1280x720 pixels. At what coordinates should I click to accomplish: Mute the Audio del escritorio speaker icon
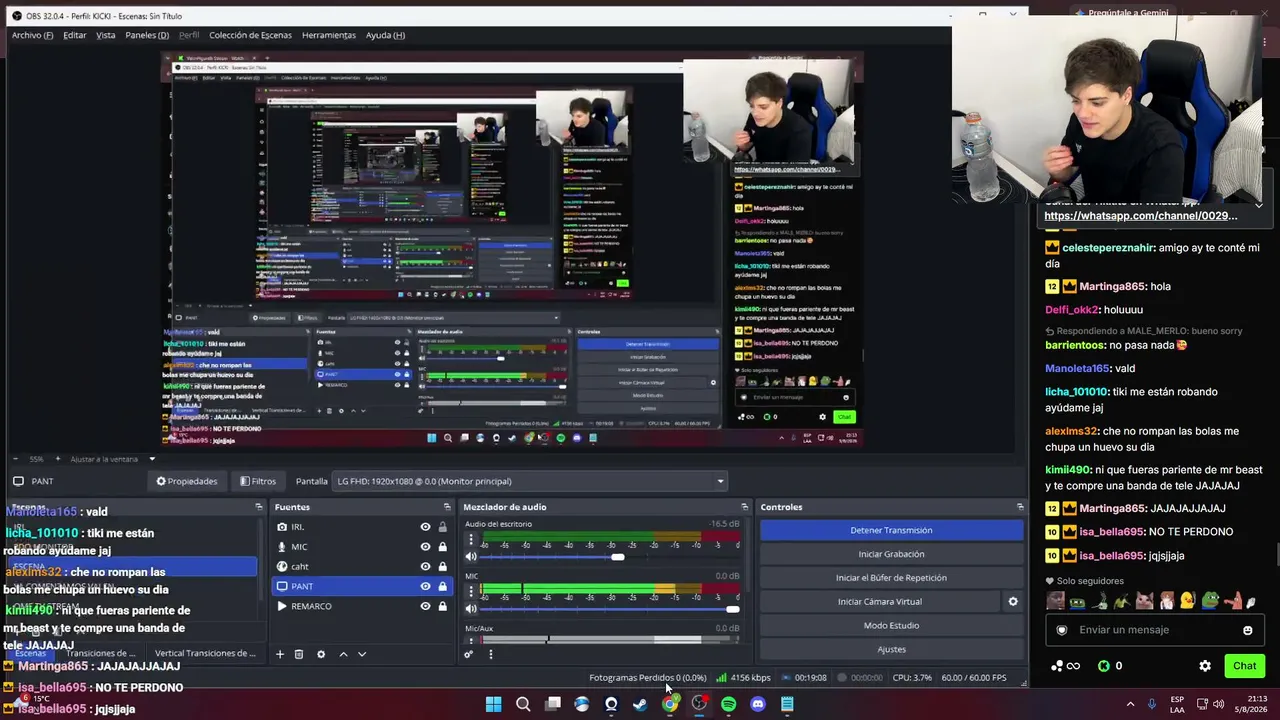pos(471,557)
